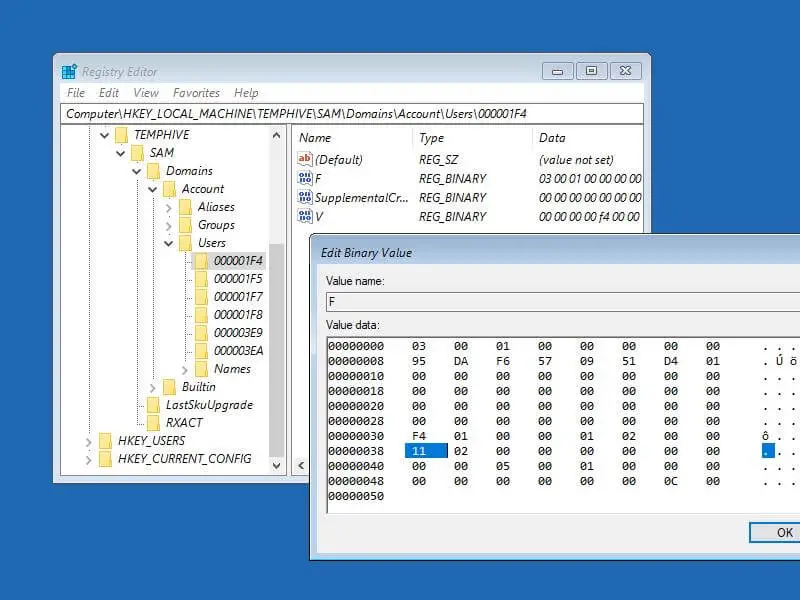This screenshot has width=800, height=600.
Task: Click the highlighted byte 11 at offset 00000038
Action: pyautogui.click(x=426, y=451)
